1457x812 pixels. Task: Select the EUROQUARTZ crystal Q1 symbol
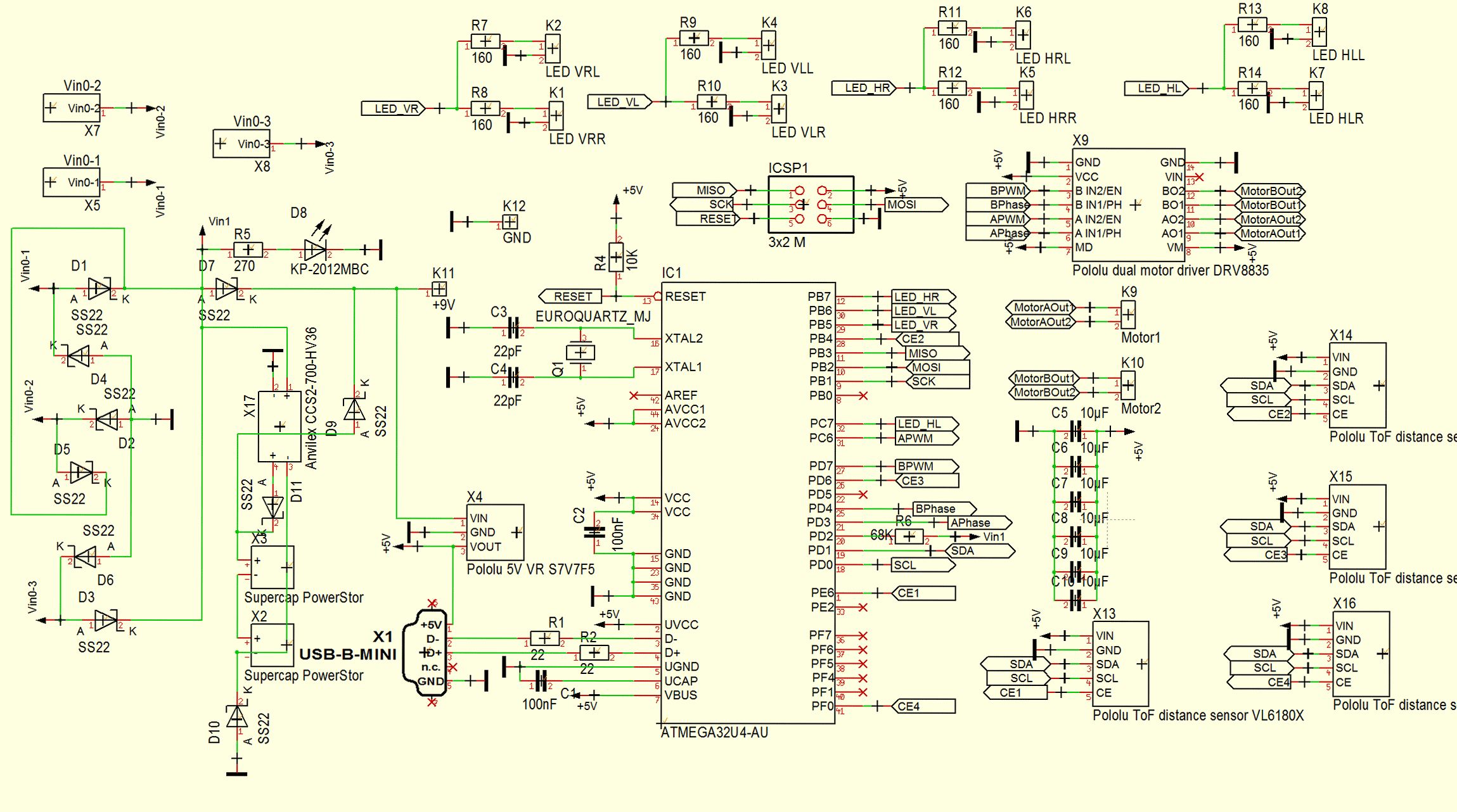click(580, 352)
